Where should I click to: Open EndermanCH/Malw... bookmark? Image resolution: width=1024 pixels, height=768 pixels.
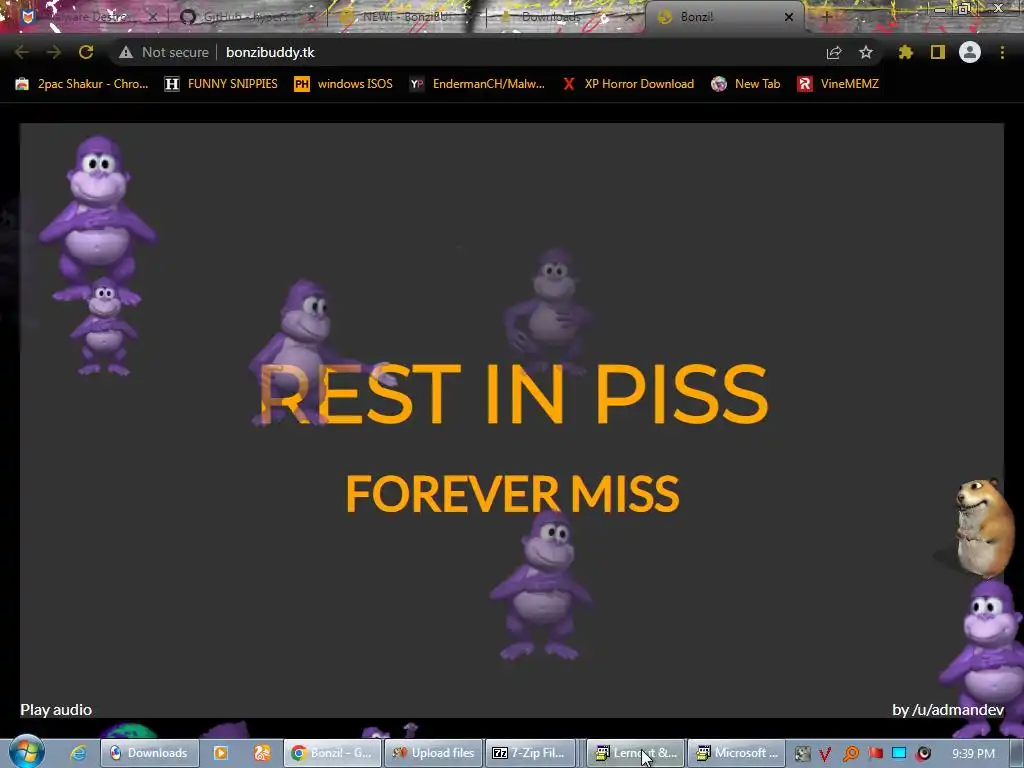pos(477,84)
